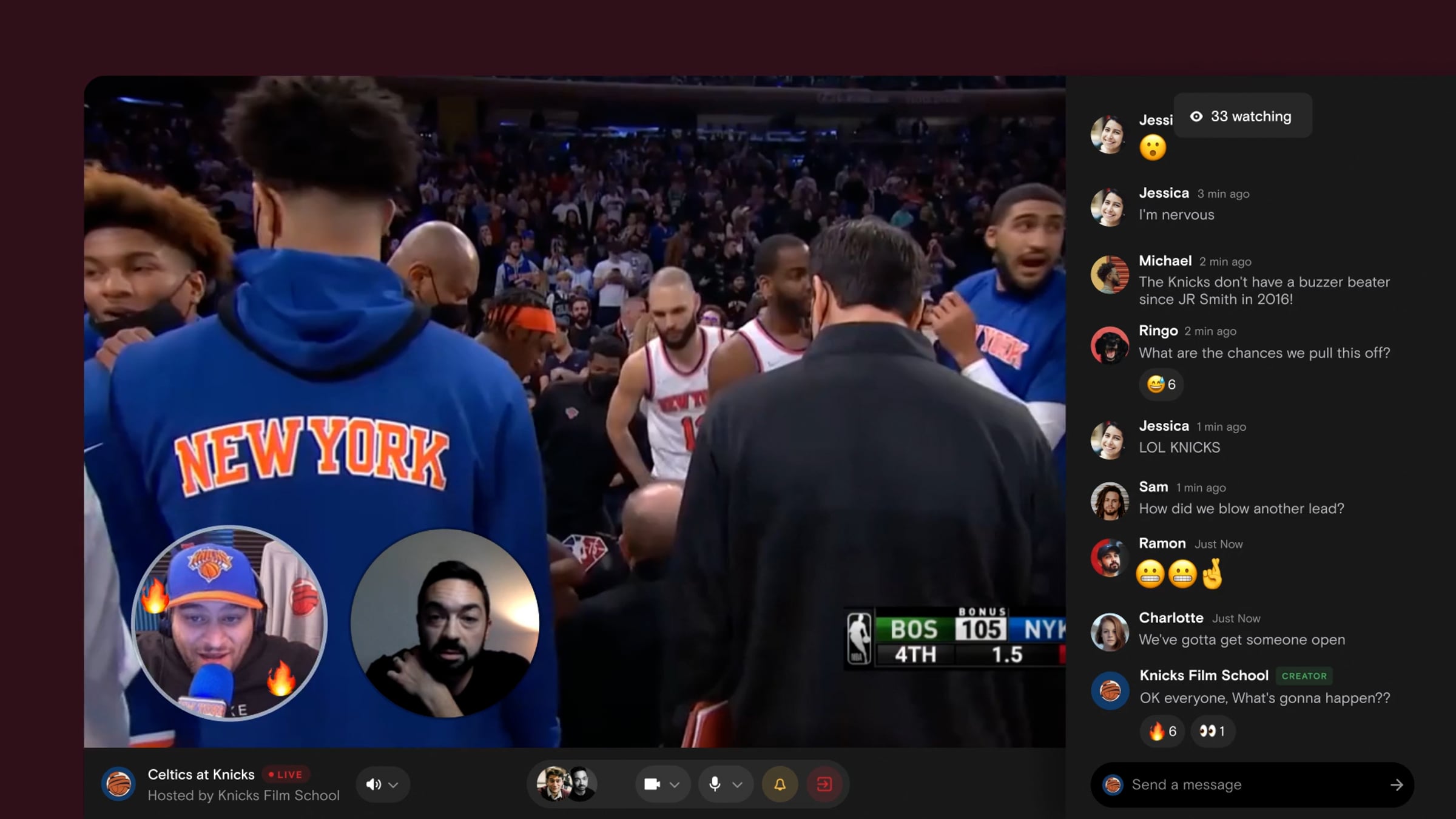Click your small avatar in the message box
This screenshot has width=1456, height=819.
(1113, 785)
